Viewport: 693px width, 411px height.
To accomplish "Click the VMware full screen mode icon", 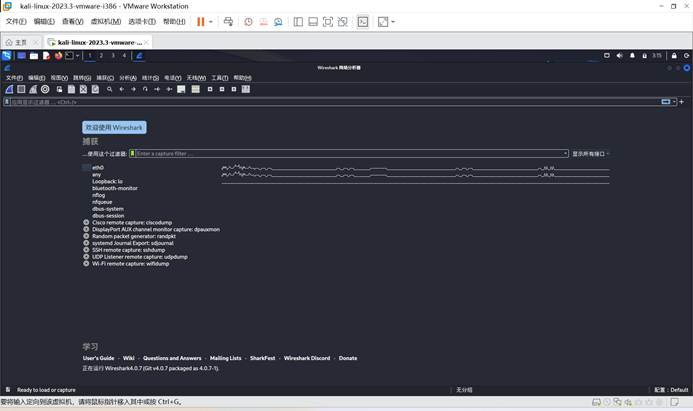I will coord(328,22).
